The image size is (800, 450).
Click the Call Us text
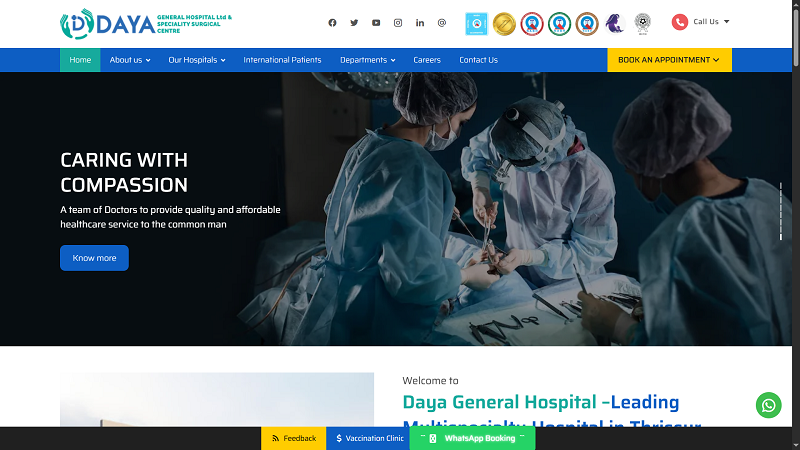pyautogui.click(x=706, y=21)
